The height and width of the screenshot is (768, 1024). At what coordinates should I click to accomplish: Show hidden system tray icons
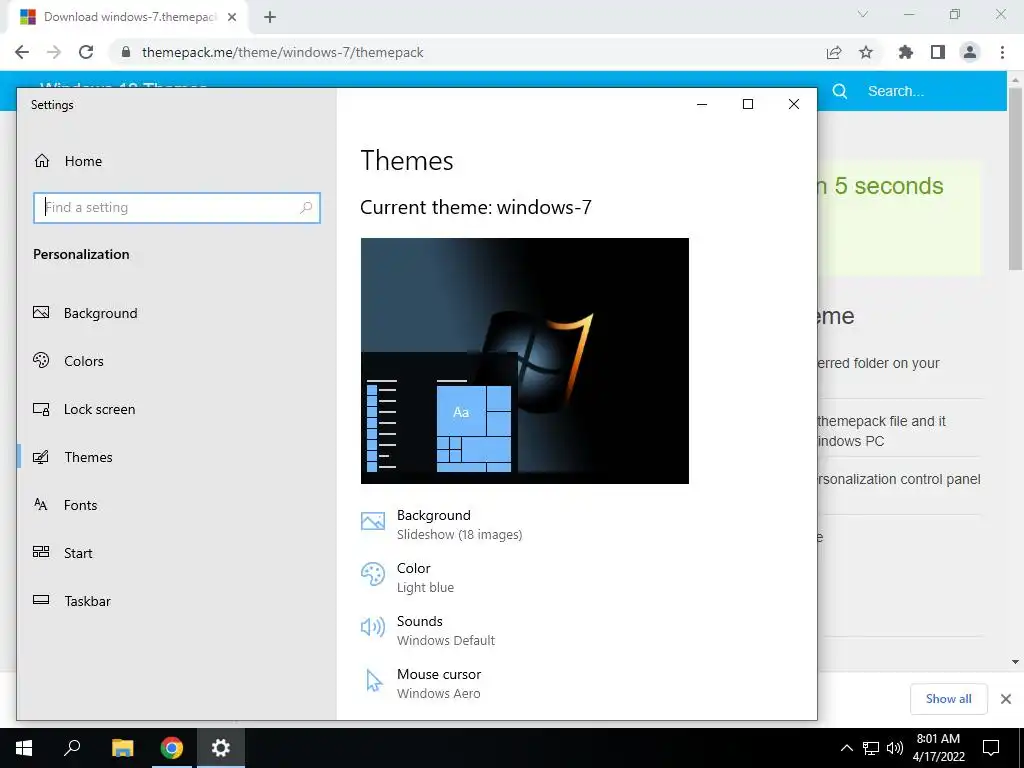tap(846, 748)
